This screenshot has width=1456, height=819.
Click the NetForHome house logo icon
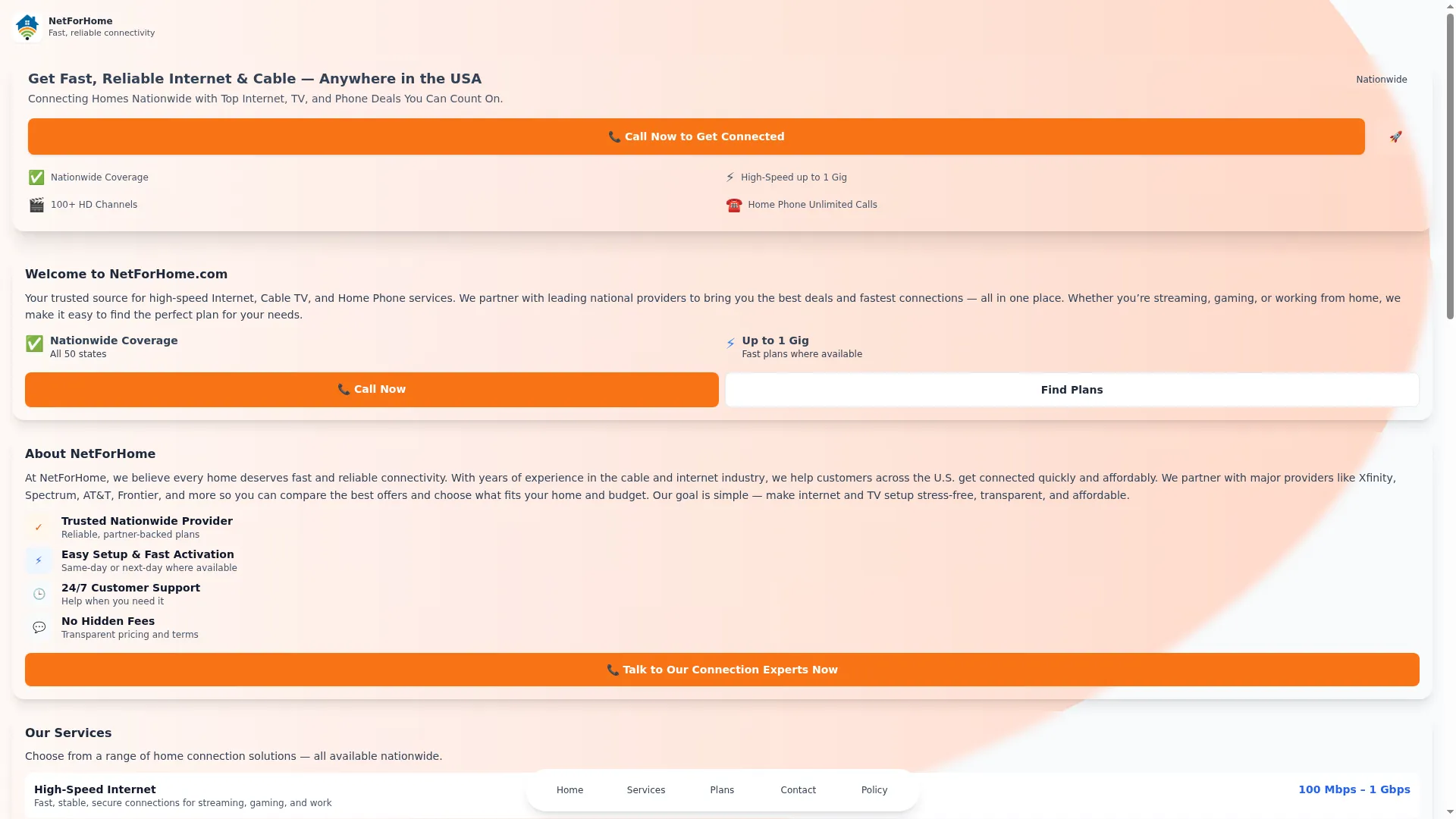(x=27, y=27)
